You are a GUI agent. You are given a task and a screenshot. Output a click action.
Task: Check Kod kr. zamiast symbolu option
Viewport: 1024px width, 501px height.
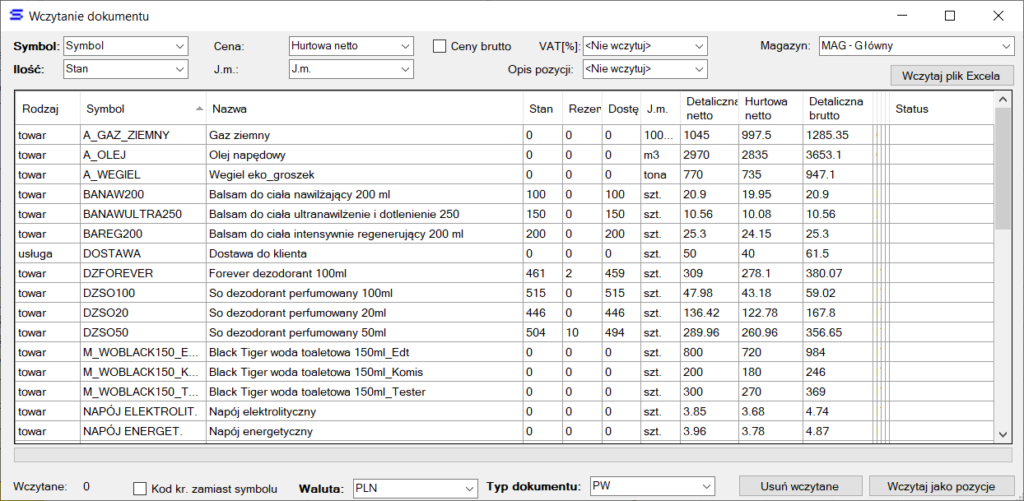141,488
